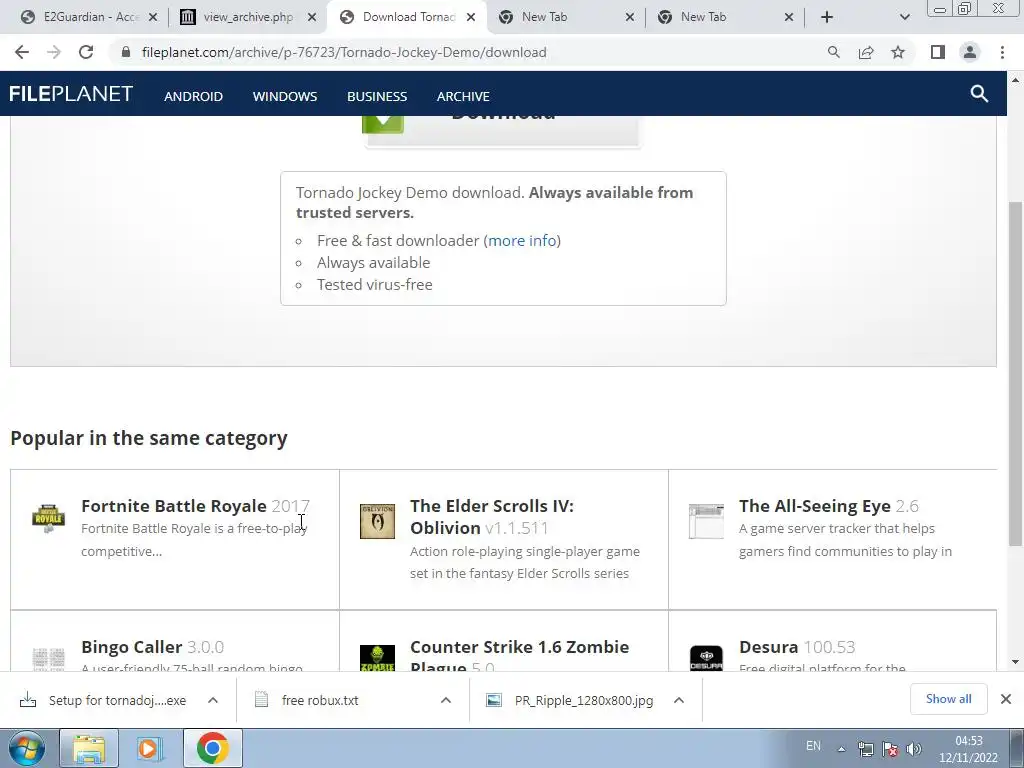This screenshot has width=1024, height=768.
Task: Click the page scroll-down arrow
Action: (1015, 662)
